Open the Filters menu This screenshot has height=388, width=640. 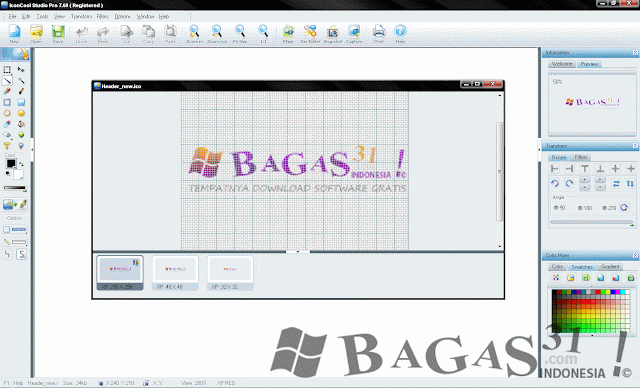click(102, 16)
